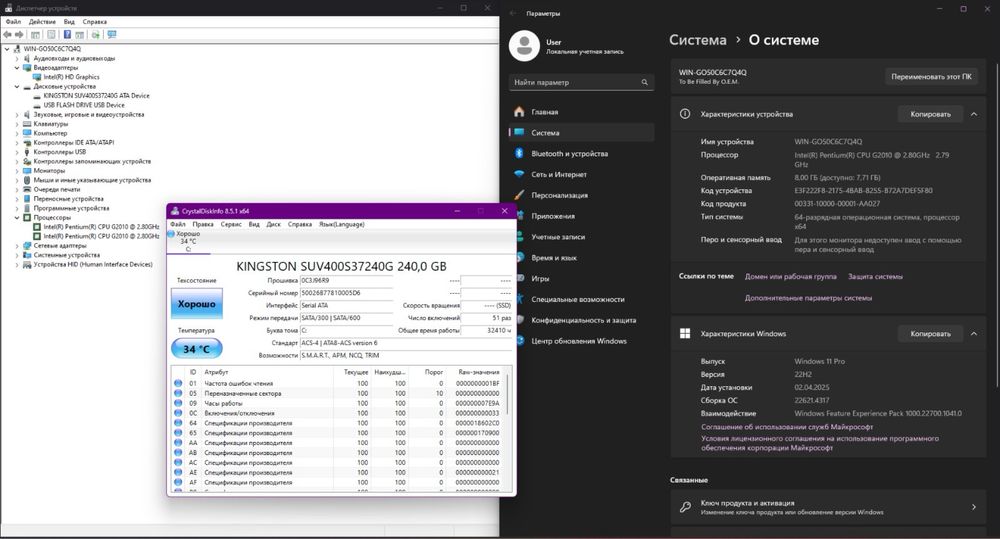Click the KINGSTON SUV400S37240G ATA Device drive icon
This screenshot has height=539, width=1000.
[x=37, y=96]
